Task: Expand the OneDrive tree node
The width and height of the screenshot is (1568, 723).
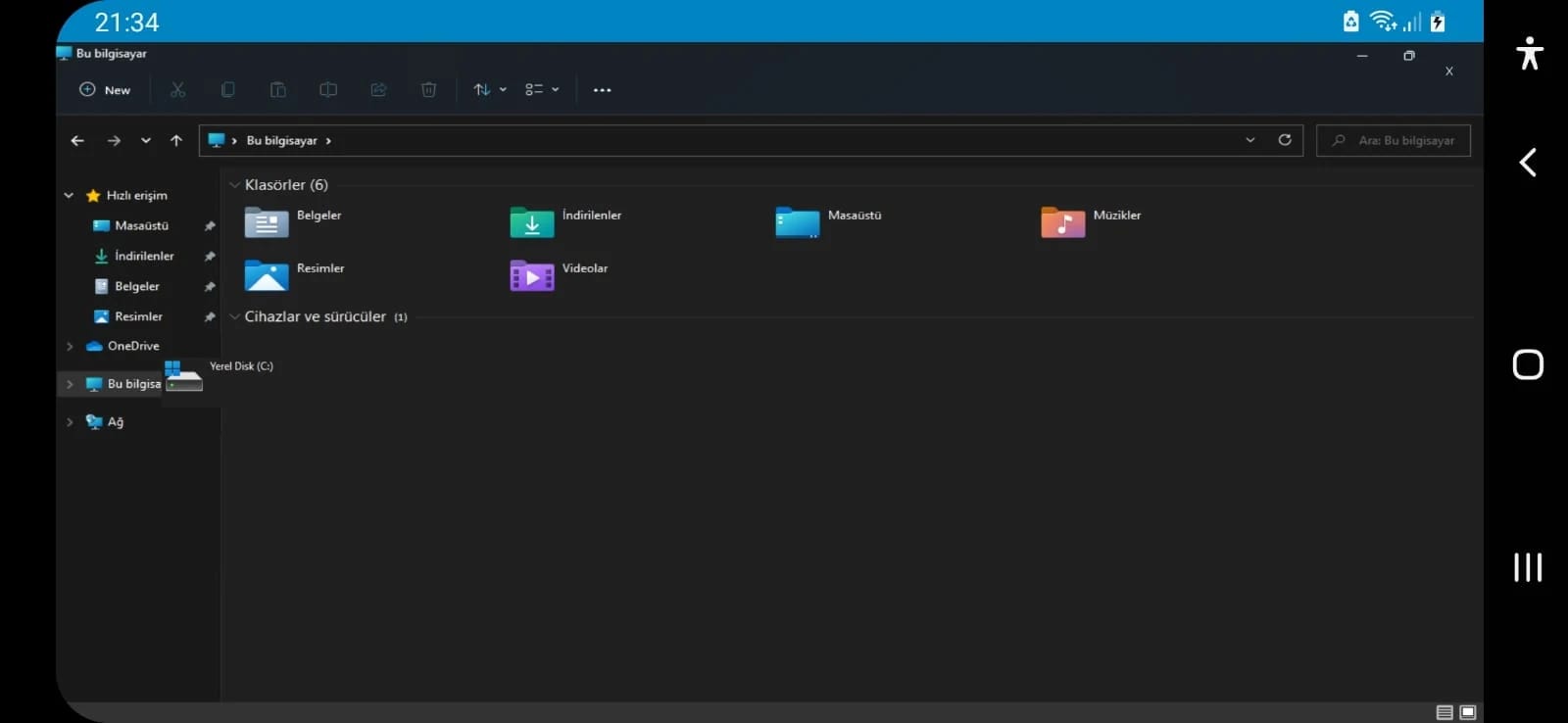Action: [x=69, y=346]
